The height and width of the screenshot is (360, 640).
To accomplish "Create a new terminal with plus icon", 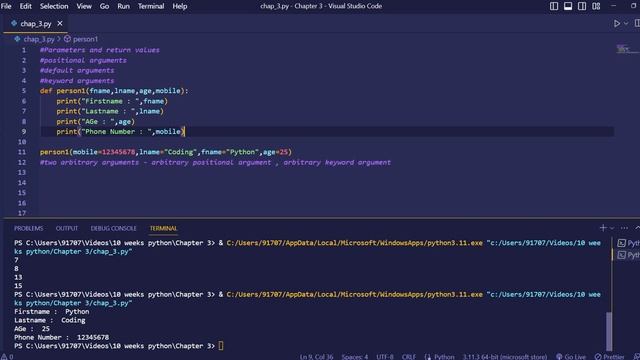I will pos(603,228).
